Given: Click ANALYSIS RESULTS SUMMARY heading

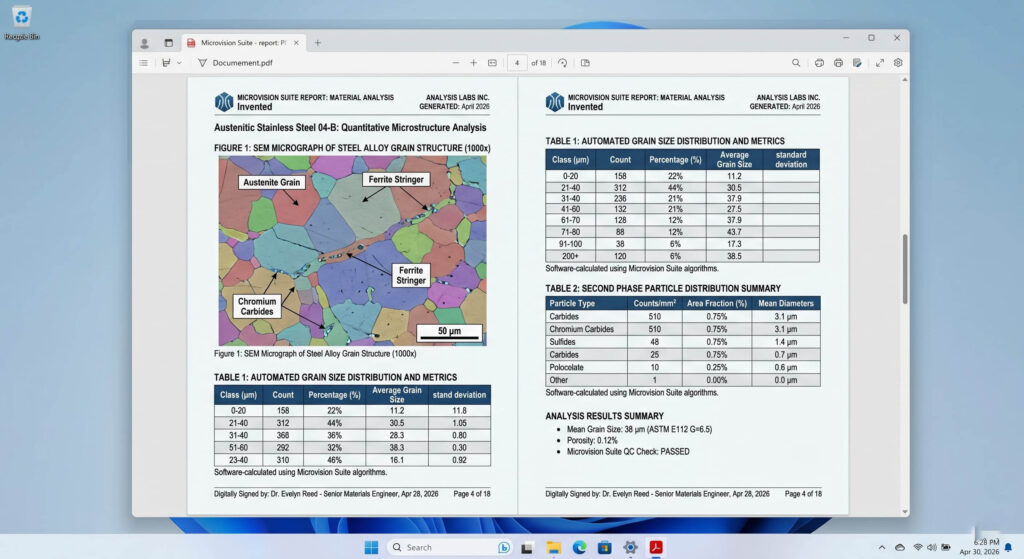Looking at the screenshot, I should coord(604,416).
